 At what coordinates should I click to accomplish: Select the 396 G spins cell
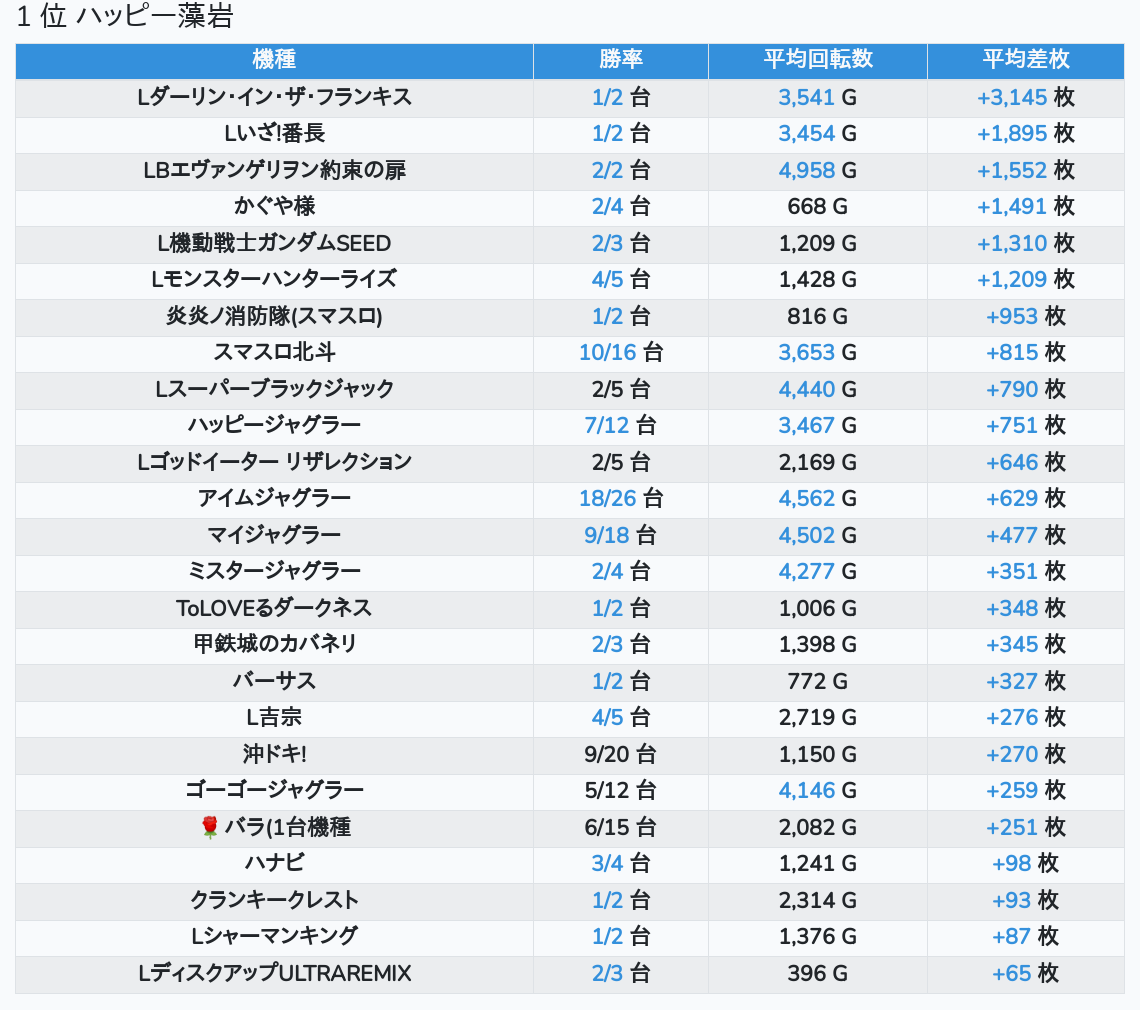coord(818,974)
